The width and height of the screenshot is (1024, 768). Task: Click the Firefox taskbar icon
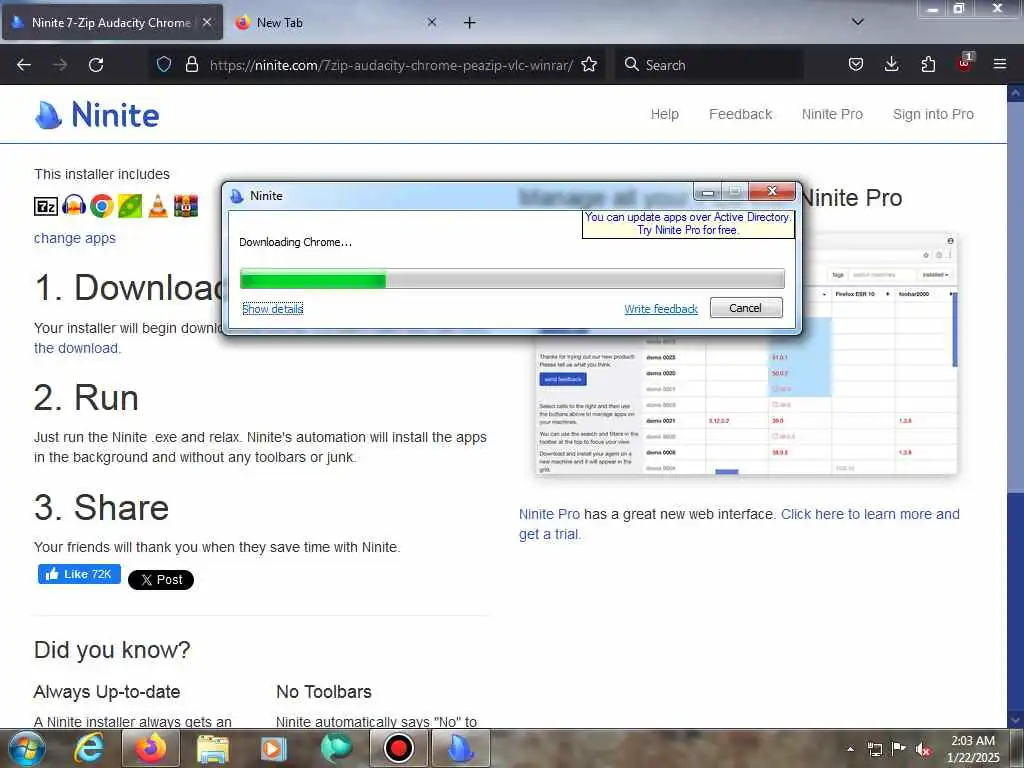[150, 748]
